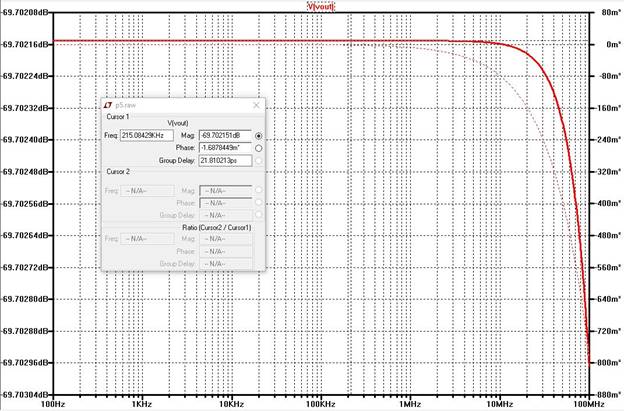Click Ratio Freq N/A field
The width and height of the screenshot is (624, 411).
[147, 239]
